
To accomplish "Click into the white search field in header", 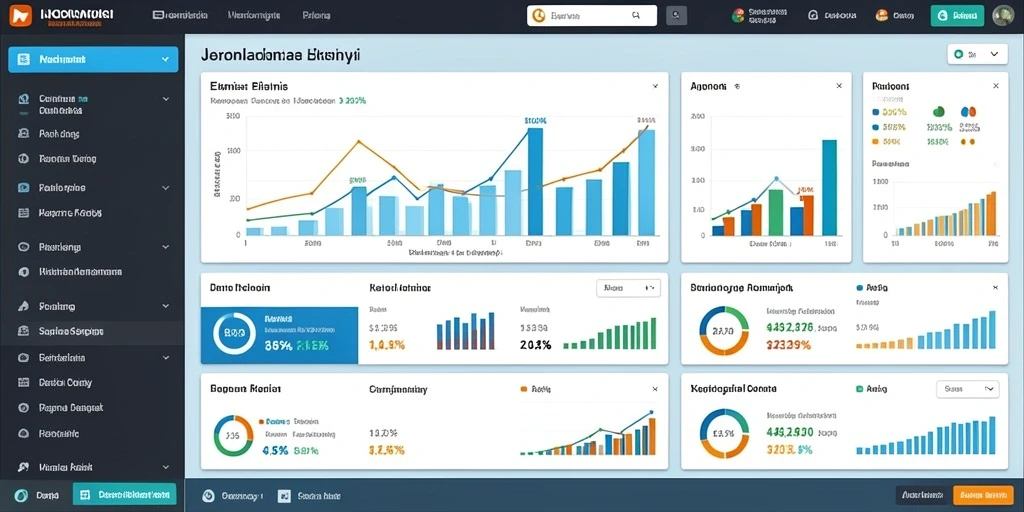I will [592, 16].
